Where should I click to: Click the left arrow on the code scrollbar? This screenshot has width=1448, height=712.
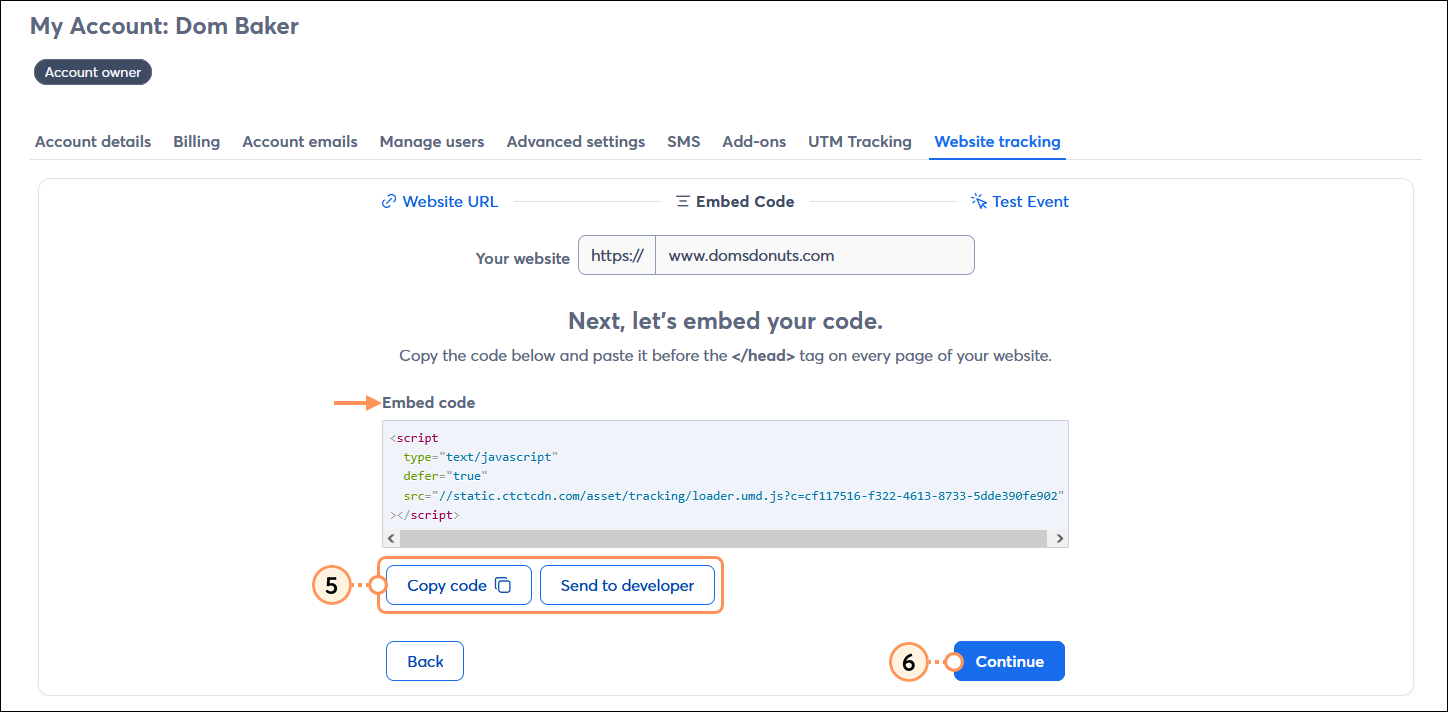pos(390,538)
